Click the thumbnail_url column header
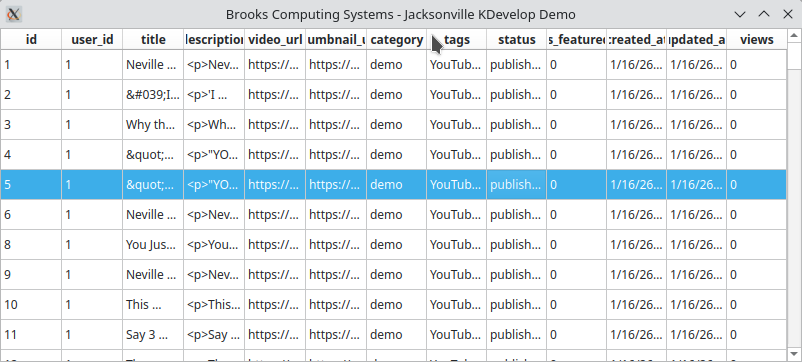Viewport: 802px width, 362px height. [x=336, y=39]
